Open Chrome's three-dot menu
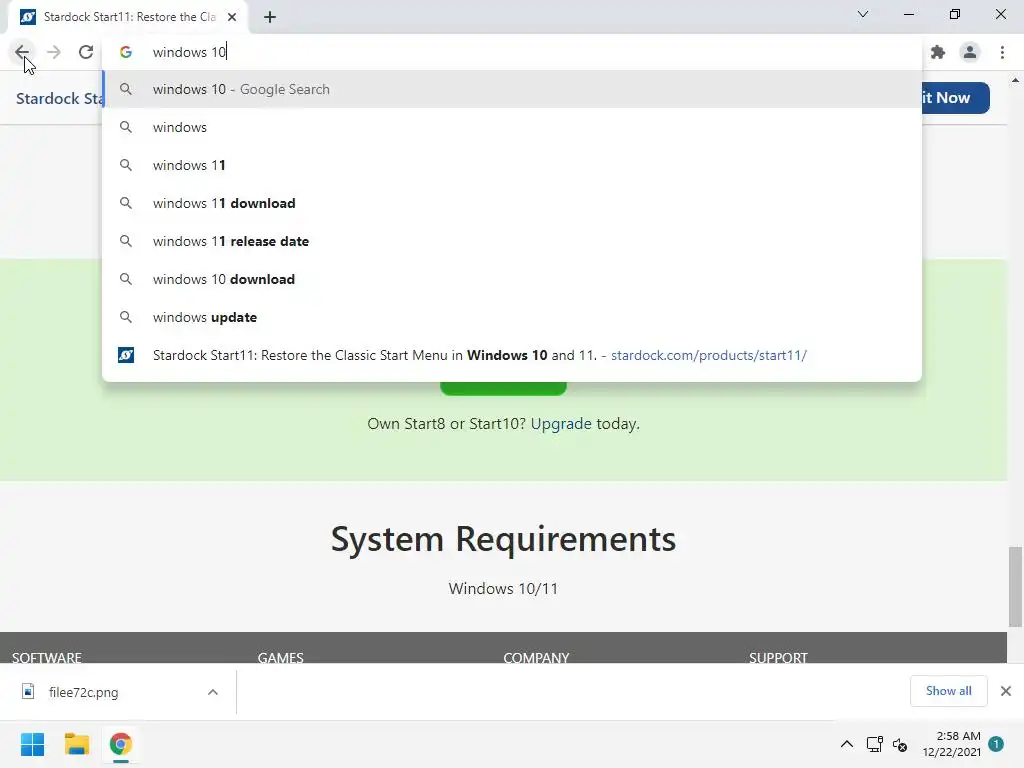1024x768 pixels. (1002, 52)
